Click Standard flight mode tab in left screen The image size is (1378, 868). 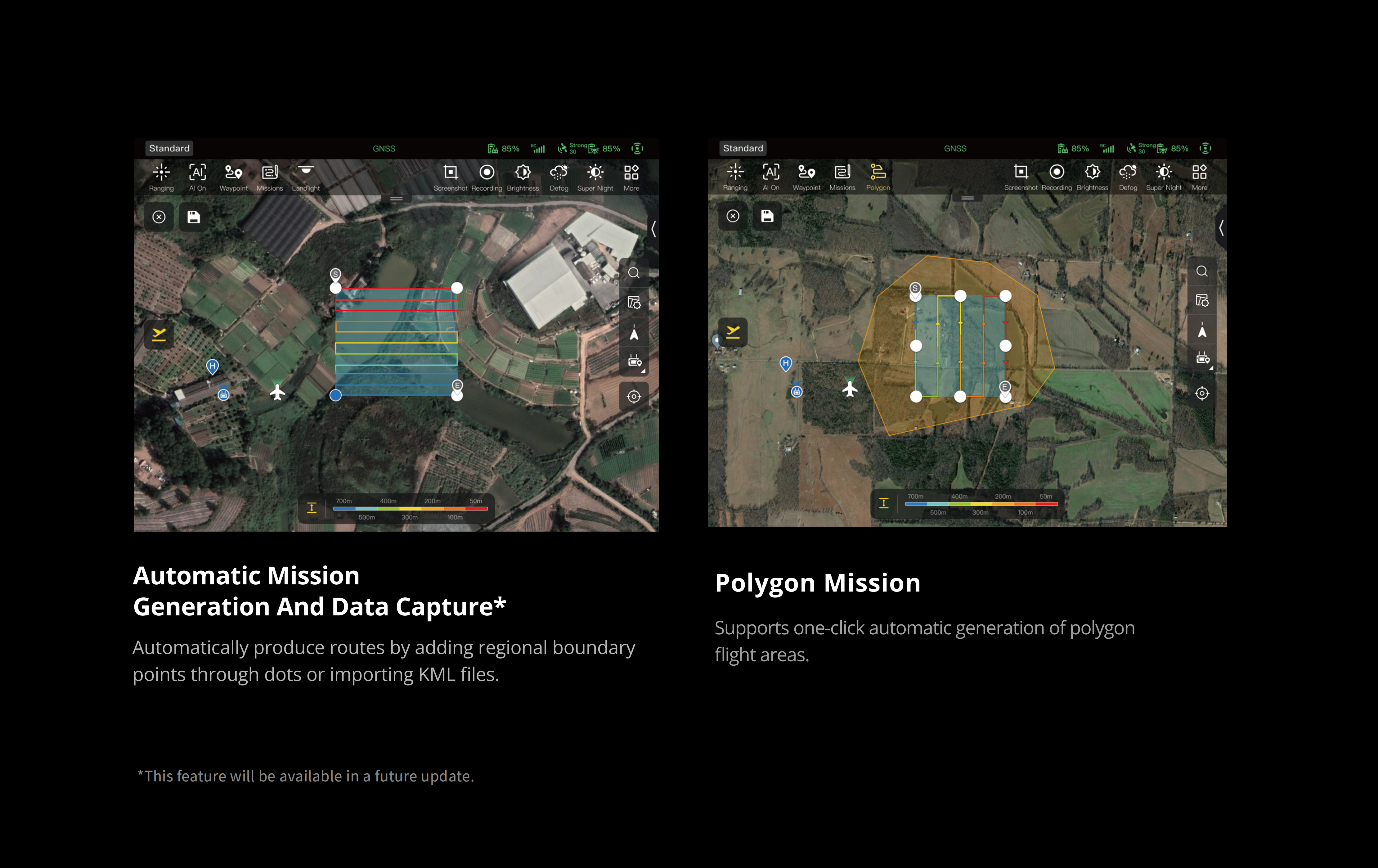pos(169,148)
